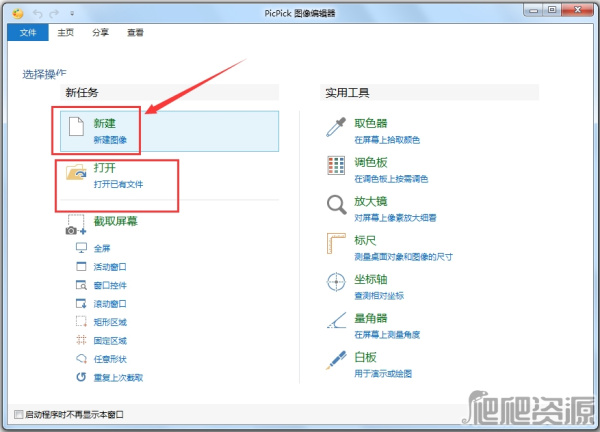The image size is (600, 432).
Task: Click the color grid icon for 调色板
Action: [x=336, y=165]
